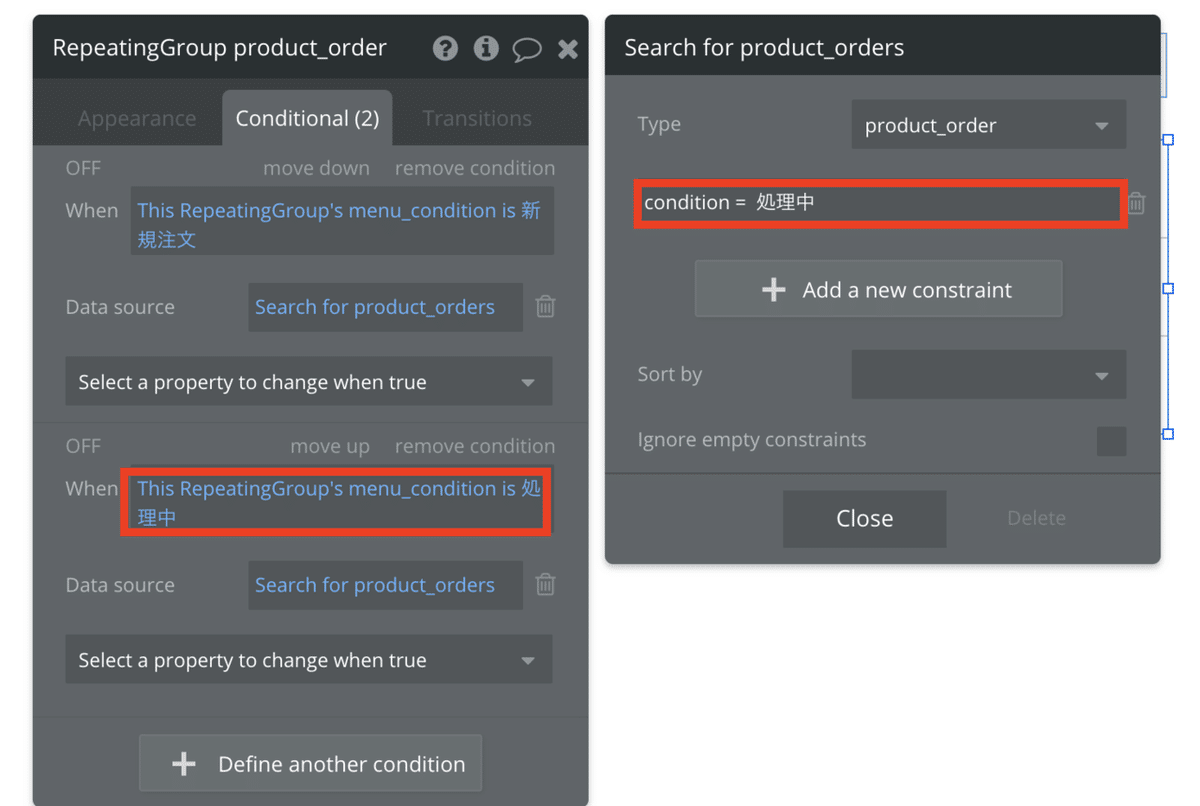Open the Type dropdown showing product_order
This screenshot has width=1200, height=806.
988,126
